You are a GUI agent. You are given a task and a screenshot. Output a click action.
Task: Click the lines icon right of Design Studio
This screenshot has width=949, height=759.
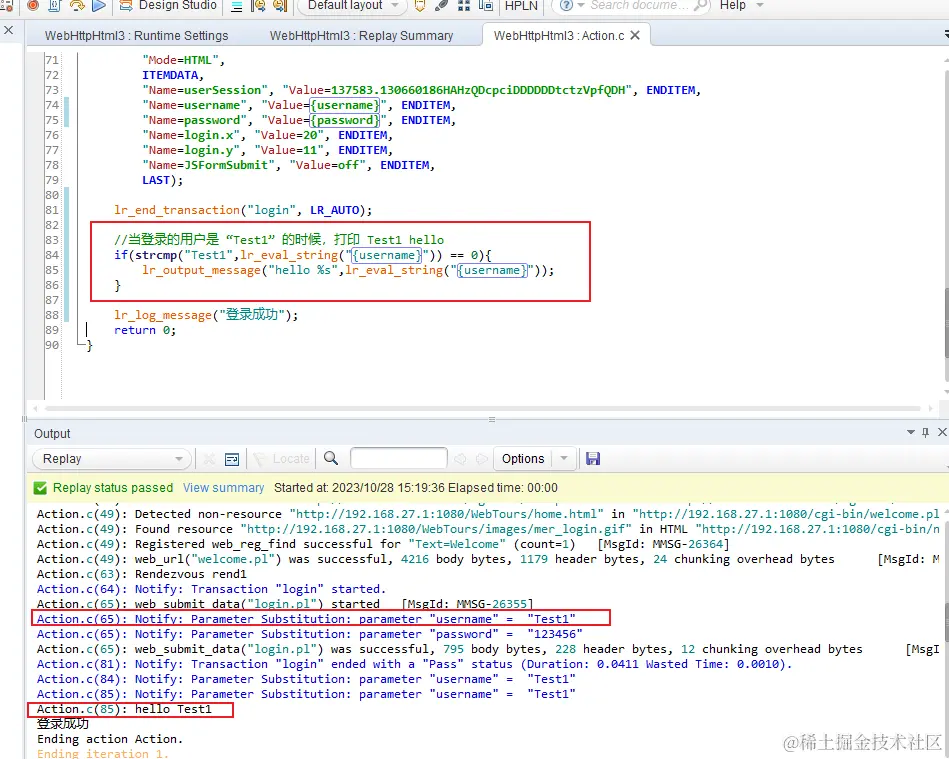[237, 6]
